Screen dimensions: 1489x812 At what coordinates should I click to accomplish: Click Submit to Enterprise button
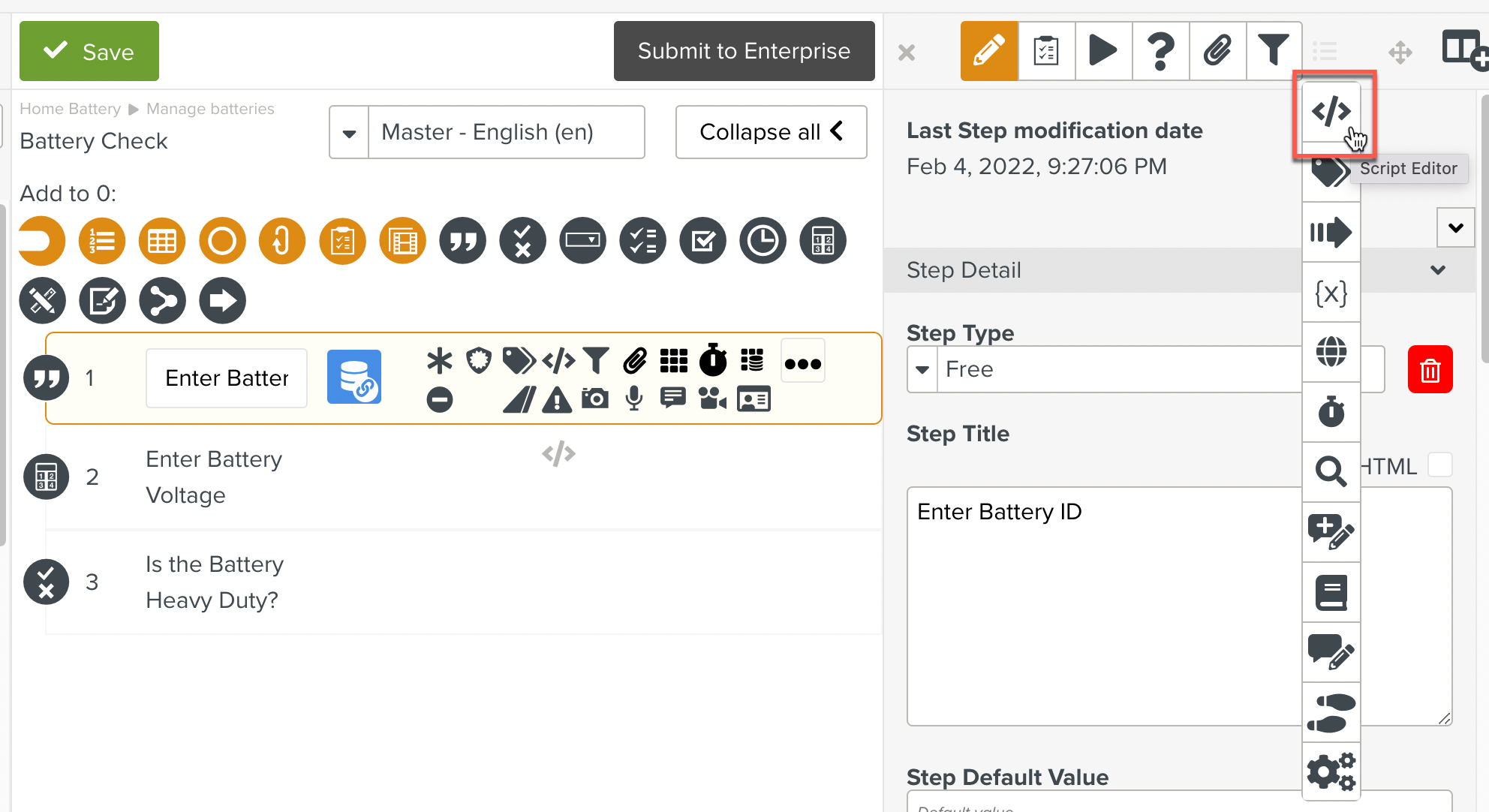(744, 51)
